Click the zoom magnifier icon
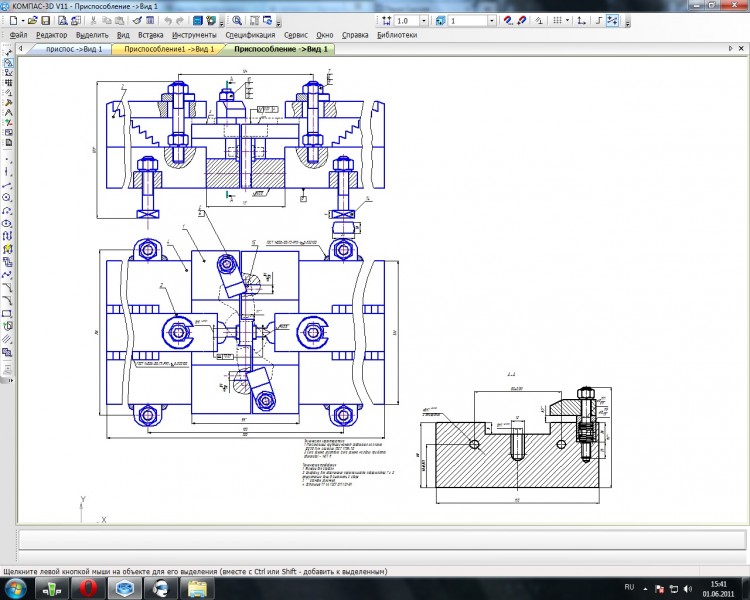The height and width of the screenshot is (600, 750). pos(237,21)
